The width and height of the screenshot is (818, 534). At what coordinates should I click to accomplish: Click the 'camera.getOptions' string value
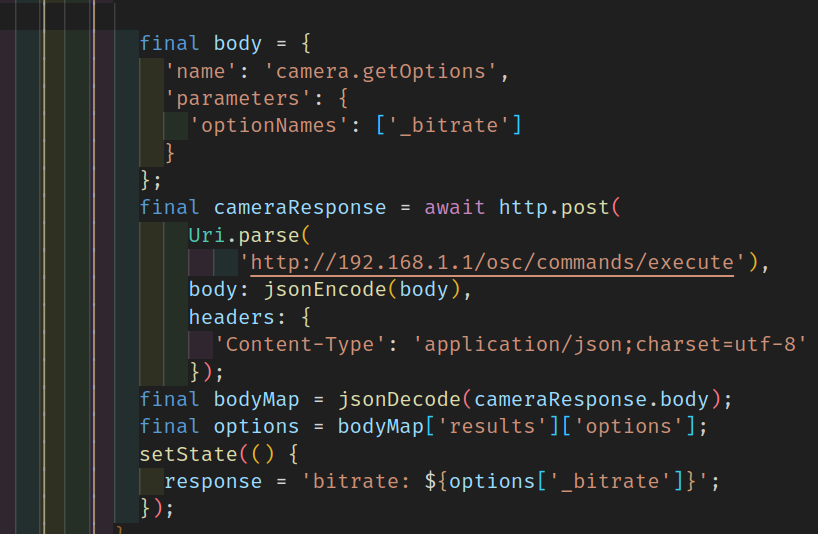[x=380, y=71]
